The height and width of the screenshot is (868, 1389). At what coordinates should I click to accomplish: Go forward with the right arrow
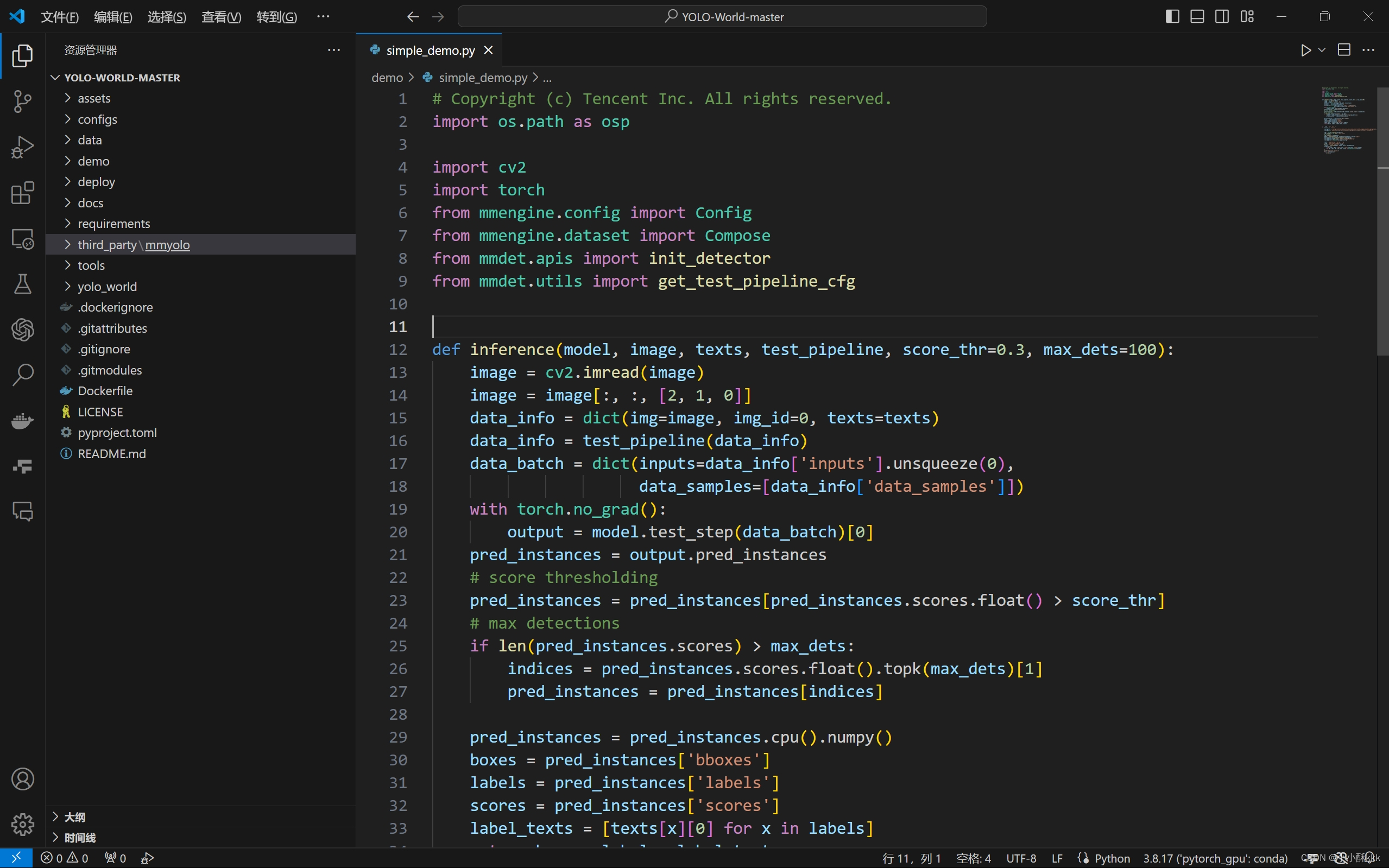point(438,17)
